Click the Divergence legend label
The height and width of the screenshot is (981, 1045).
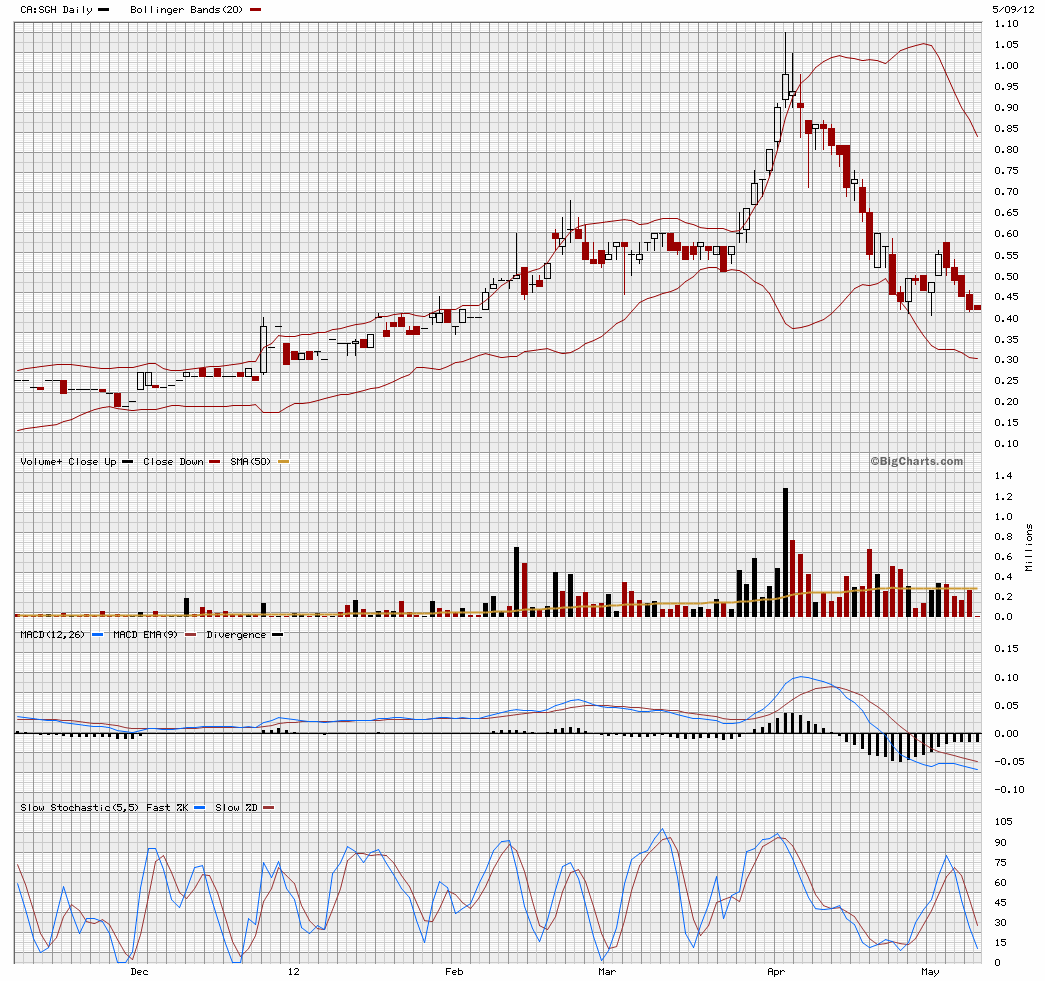[237, 635]
